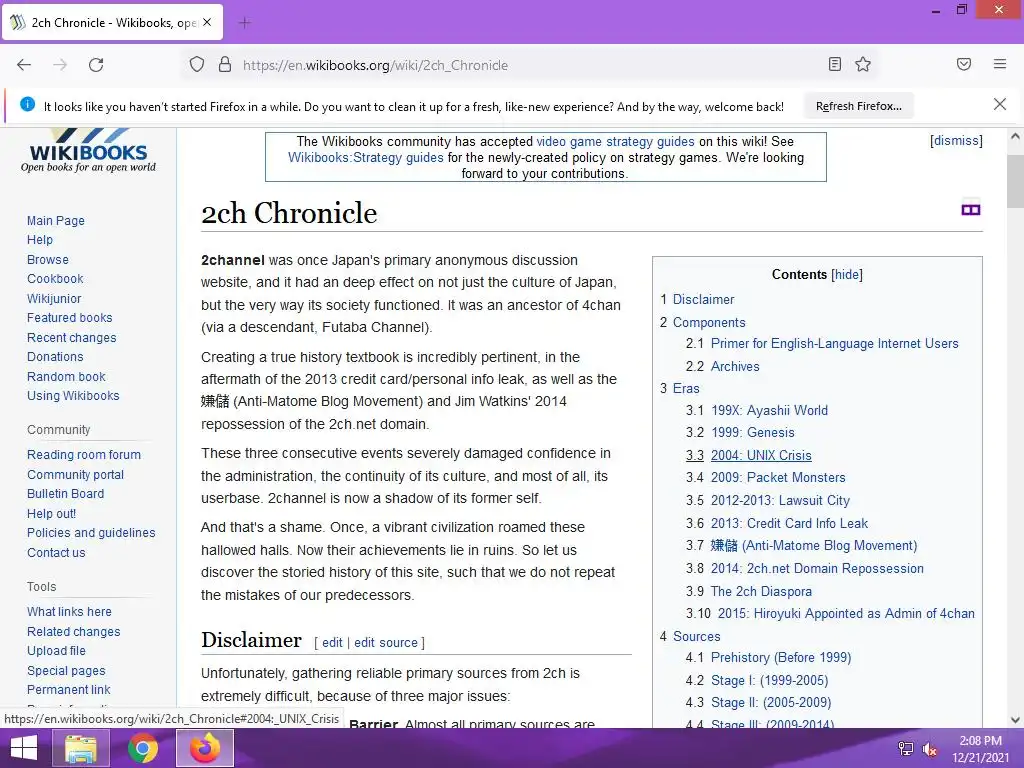Image resolution: width=1024 pixels, height=768 pixels.
Task: Click the page scrollbar up arrow
Action: (x=1015, y=136)
